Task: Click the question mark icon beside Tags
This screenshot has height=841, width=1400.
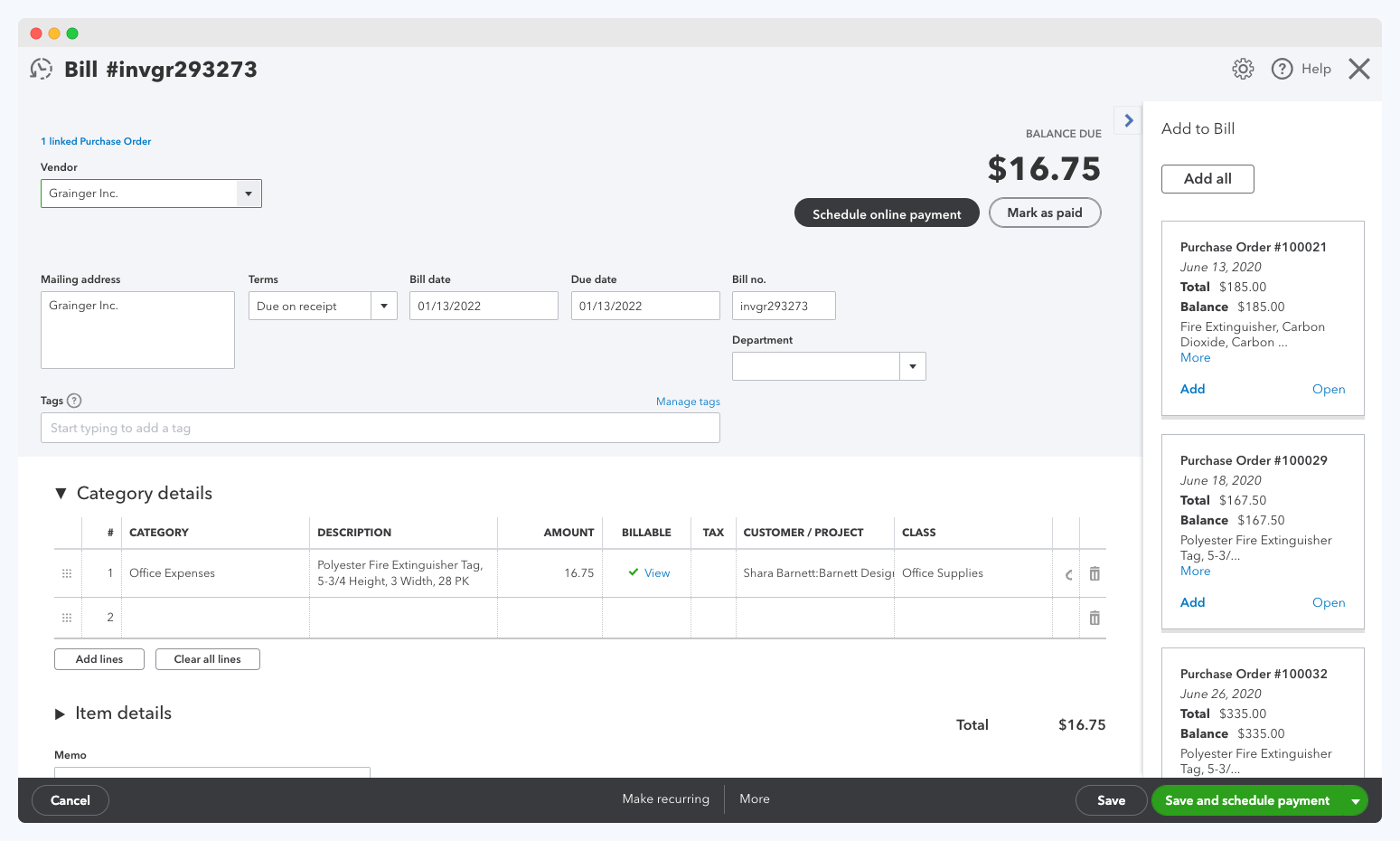Action: click(x=75, y=401)
